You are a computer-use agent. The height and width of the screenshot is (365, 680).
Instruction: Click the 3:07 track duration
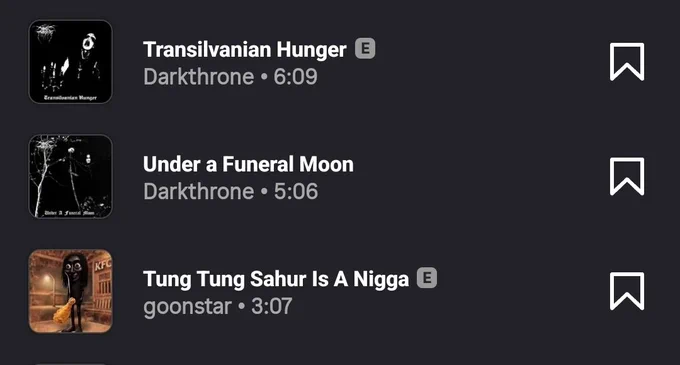coord(271,306)
